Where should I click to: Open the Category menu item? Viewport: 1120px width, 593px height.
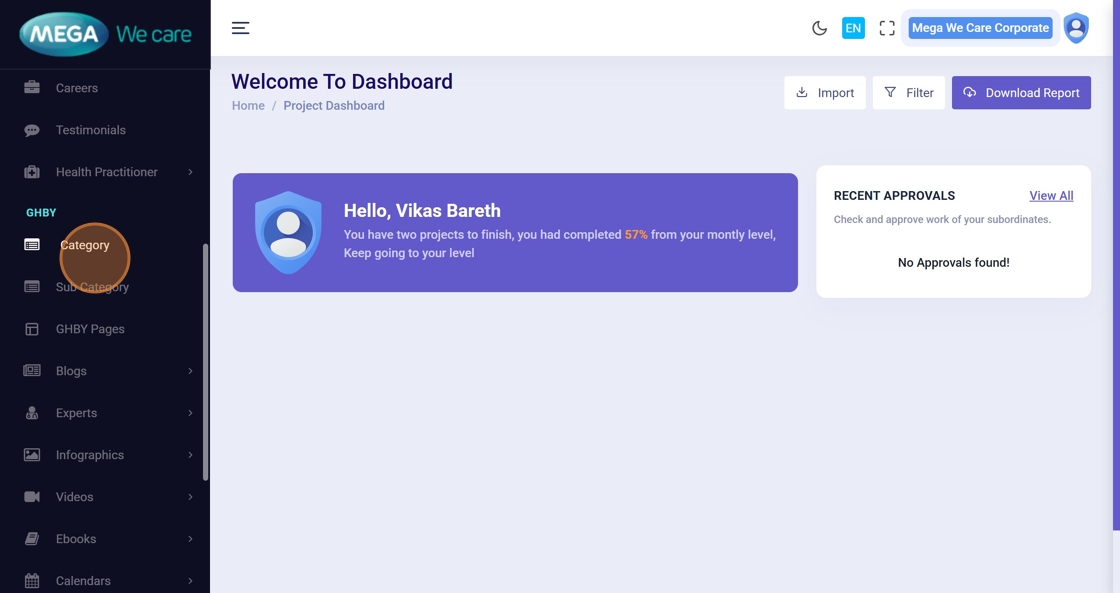85,245
